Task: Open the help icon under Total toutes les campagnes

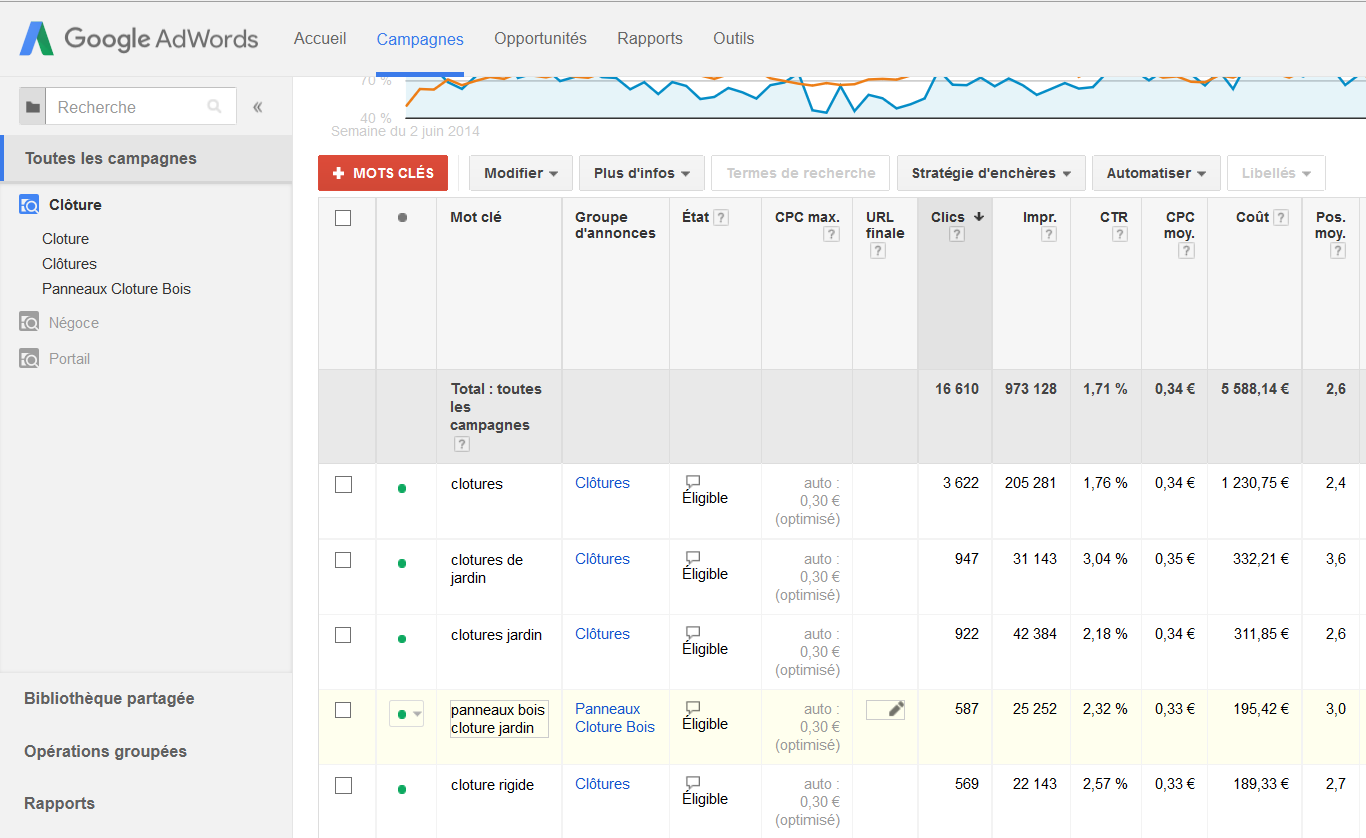Action: (x=461, y=444)
